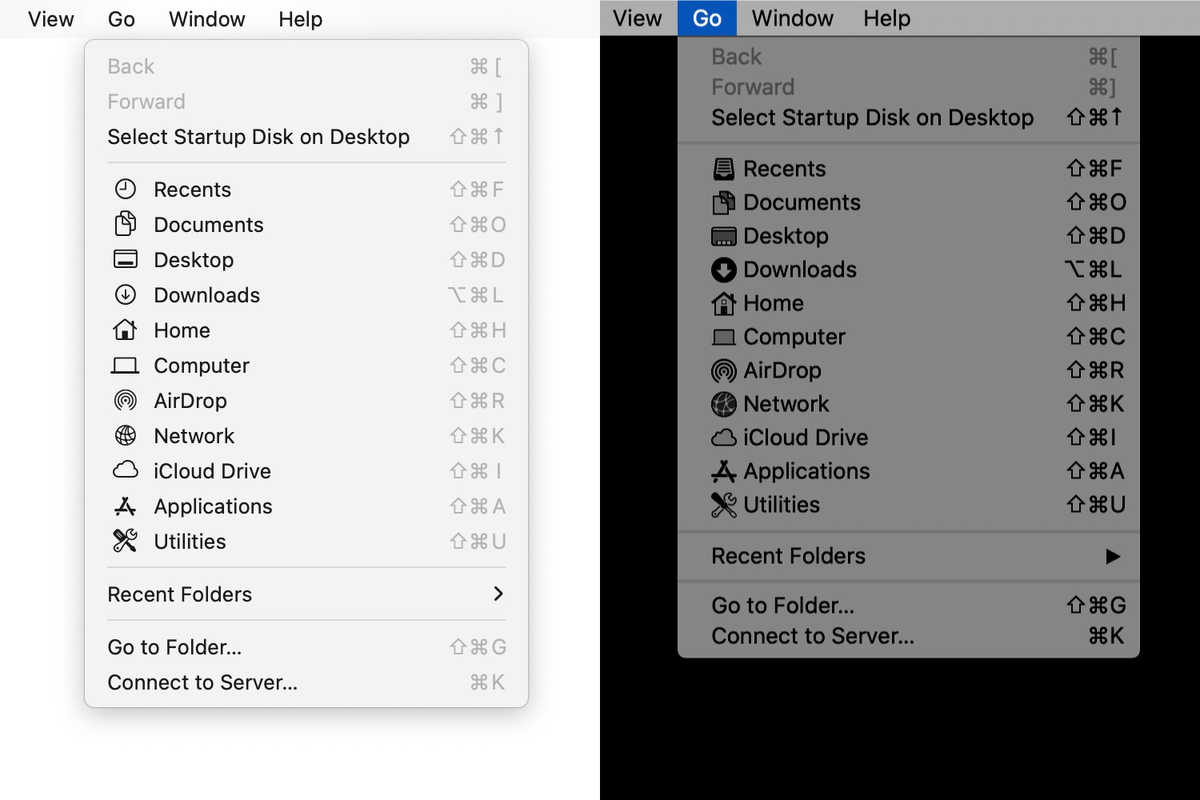Click 'Computer' label in dark menu
This screenshot has height=800, width=1200.
click(795, 337)
